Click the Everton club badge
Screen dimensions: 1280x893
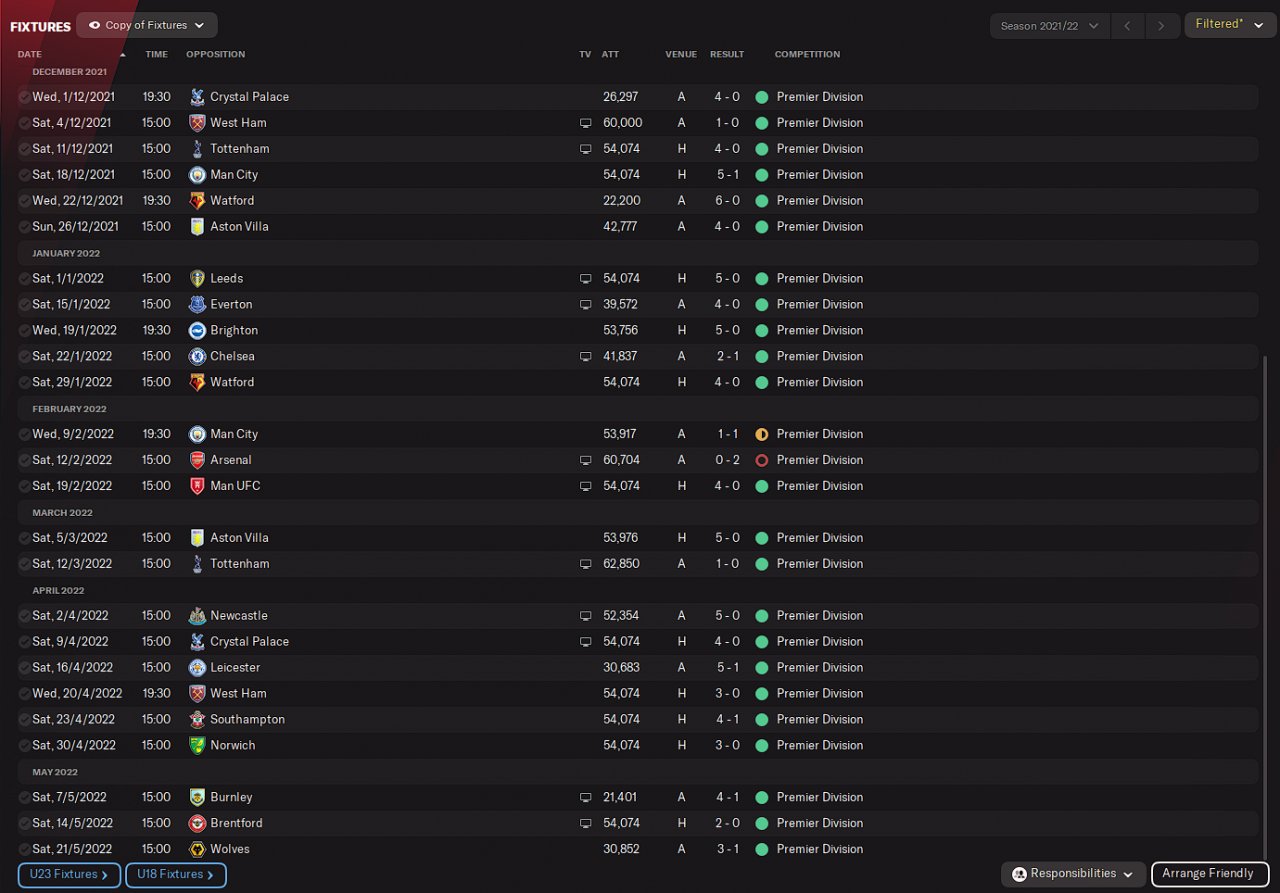pyautogui.click(x=197, y=305)
